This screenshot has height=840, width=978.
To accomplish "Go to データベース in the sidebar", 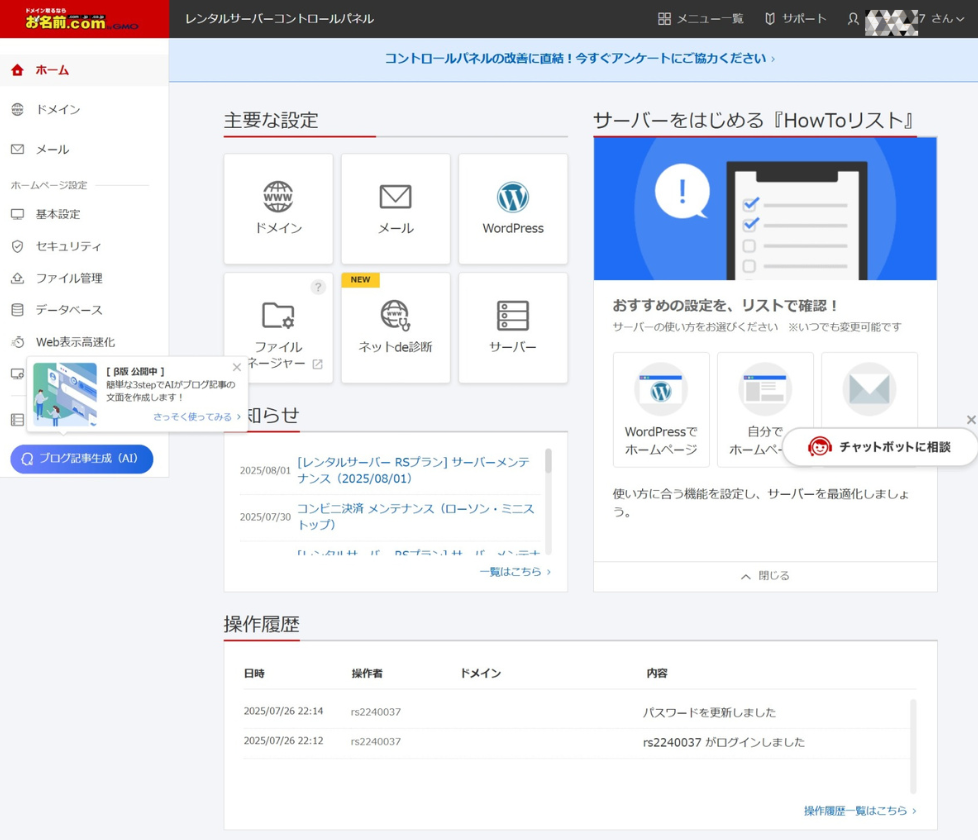I will coord(68,310).
